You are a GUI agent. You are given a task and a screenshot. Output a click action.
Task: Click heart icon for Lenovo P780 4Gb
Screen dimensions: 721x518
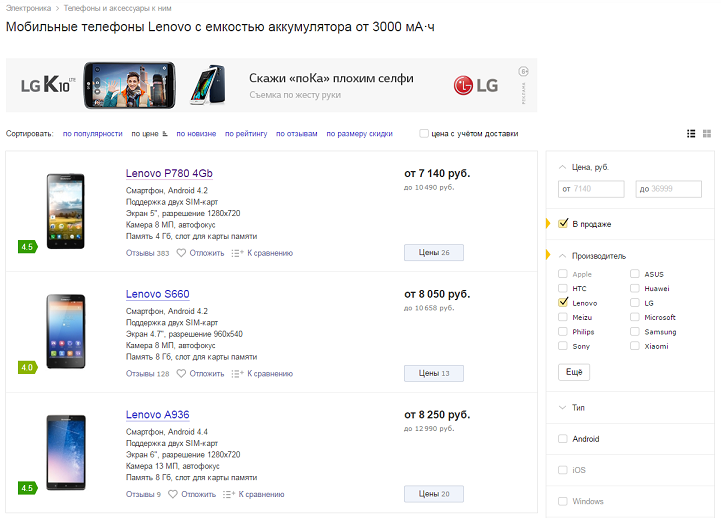(x=181, y=253)
